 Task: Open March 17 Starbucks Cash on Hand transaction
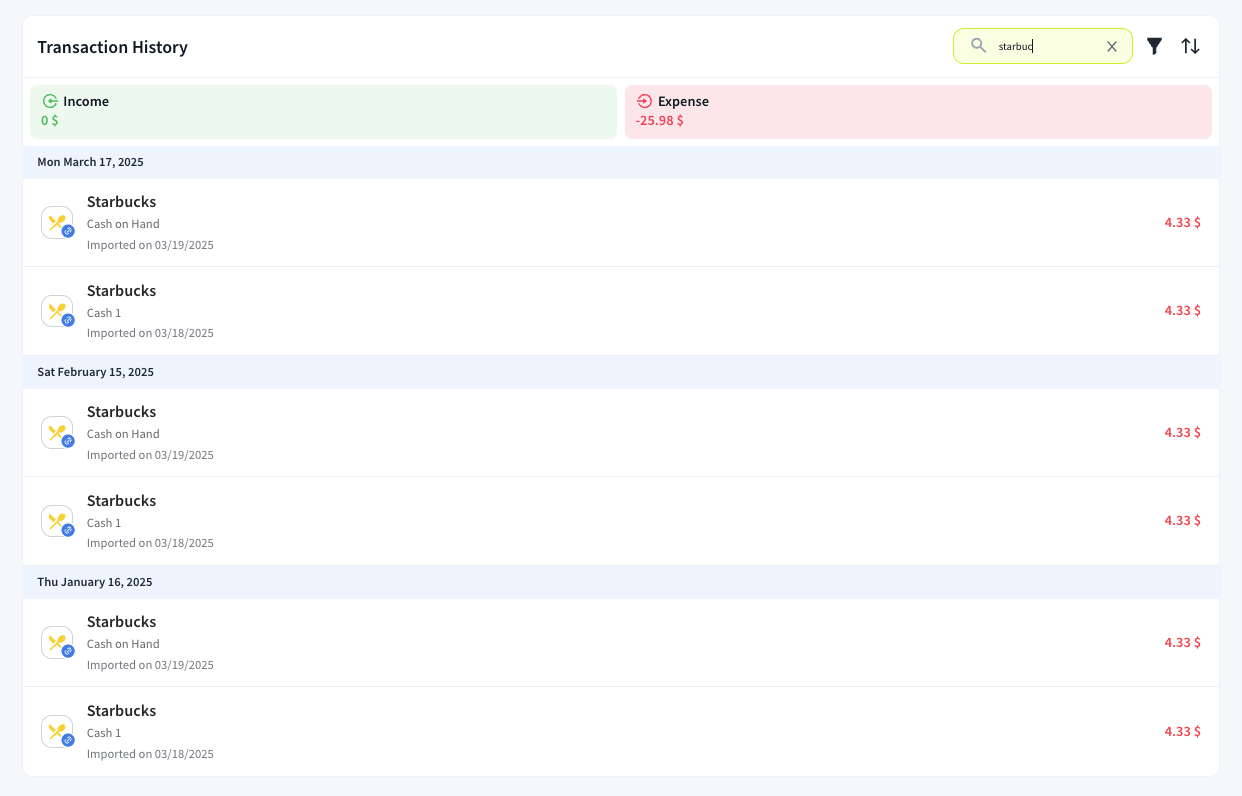pos(621,222)
